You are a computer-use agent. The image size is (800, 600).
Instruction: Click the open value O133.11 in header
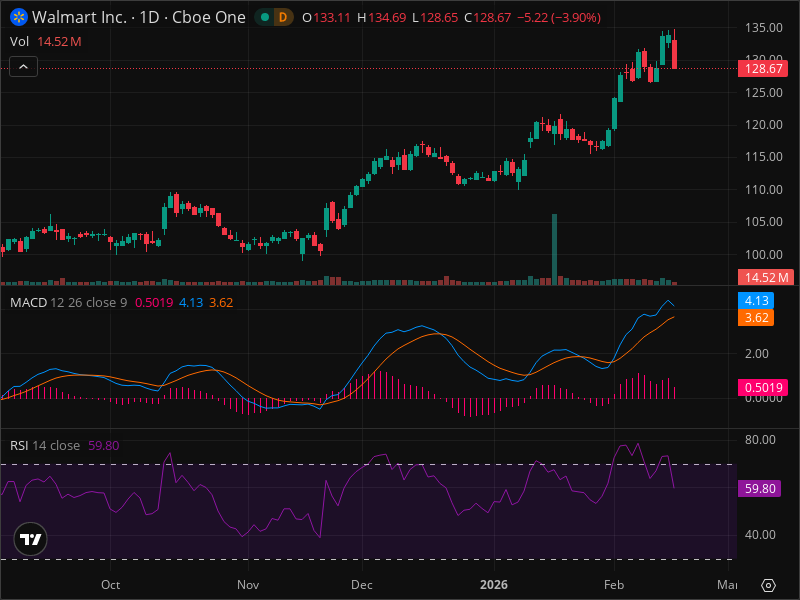pyautogui.click(x=326, y=17)
